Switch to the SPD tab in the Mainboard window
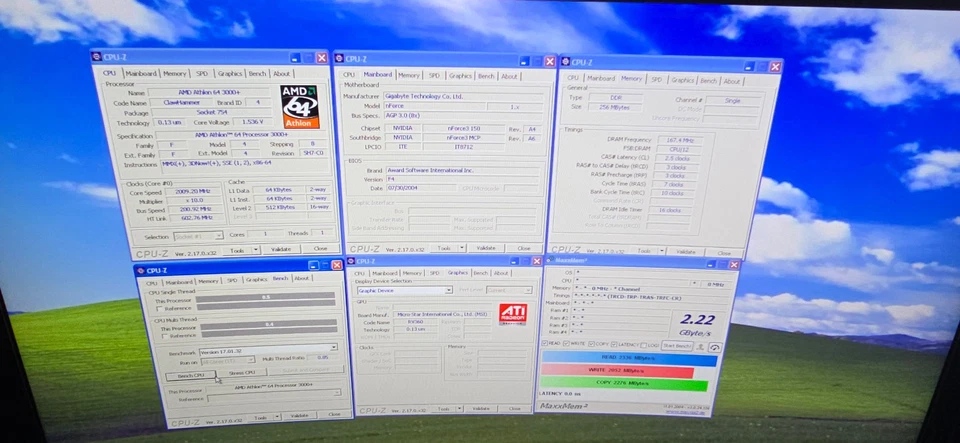 [x=434, y=76]
